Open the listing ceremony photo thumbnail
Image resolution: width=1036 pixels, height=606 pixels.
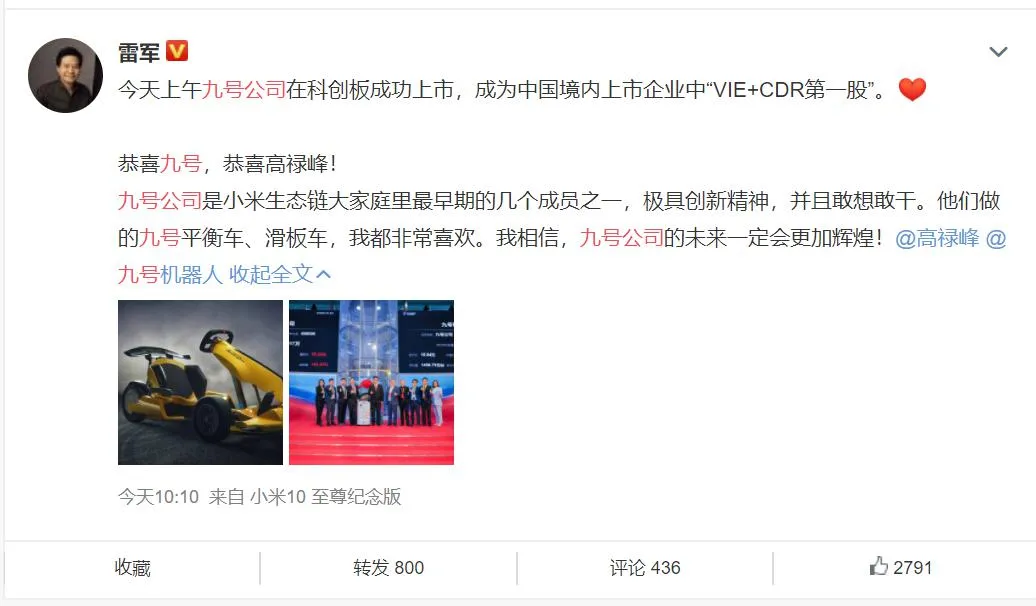click(371, 382)
